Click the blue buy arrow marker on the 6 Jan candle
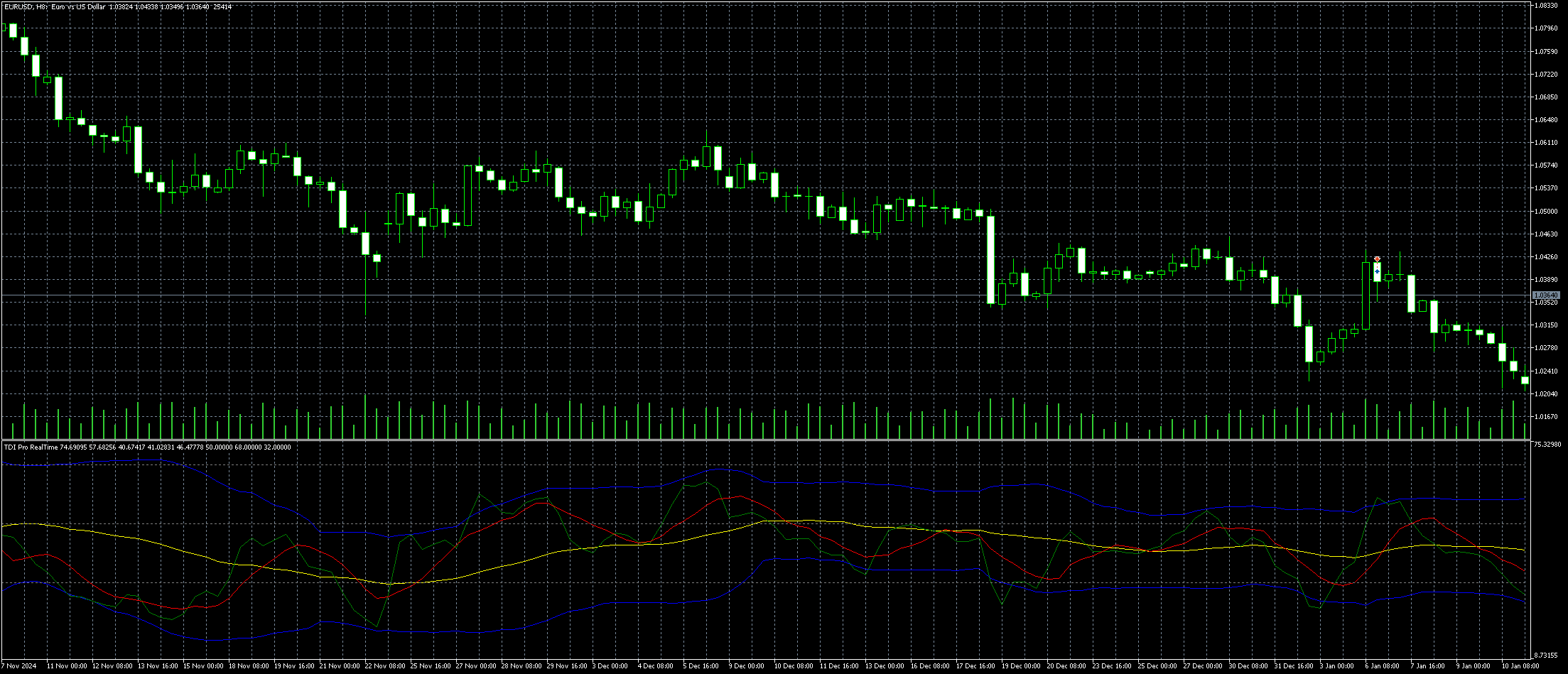 tap(1377, 271)
